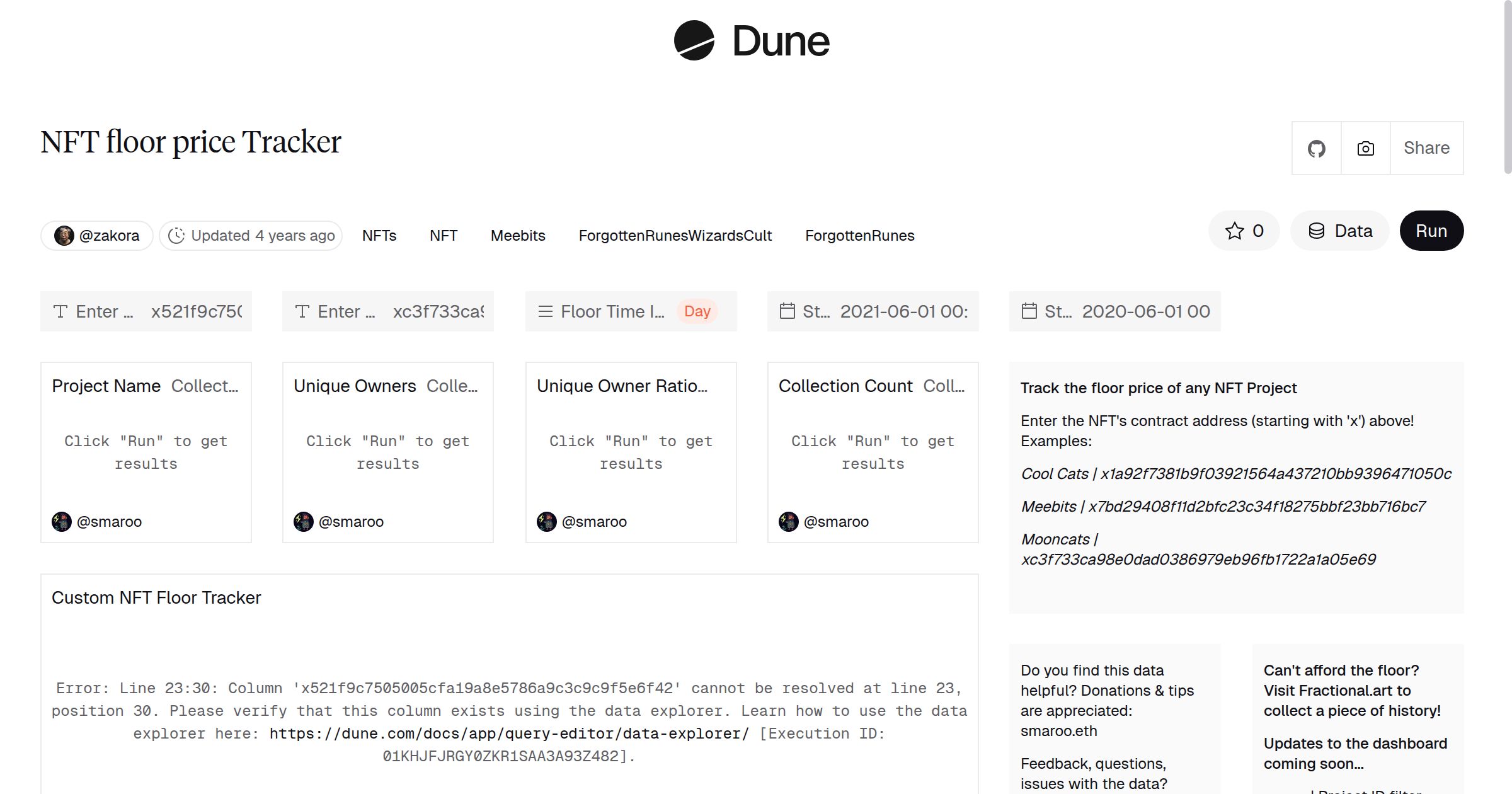Image resolution: width=1512 pixels, height=794 pixels.
Task: Open the Data panel with database icon
Action: click(x=1339, y=231)
